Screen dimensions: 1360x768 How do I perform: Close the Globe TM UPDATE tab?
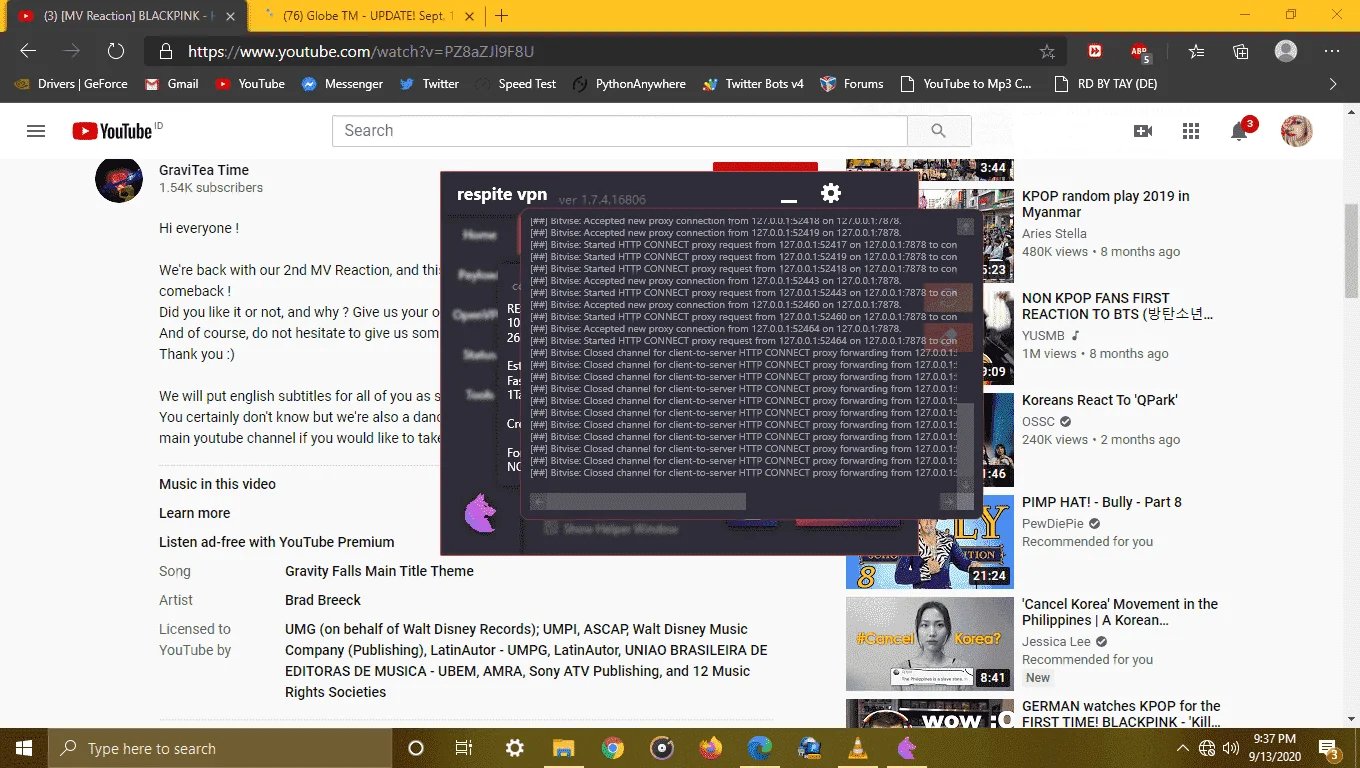[x=470, y=15]
